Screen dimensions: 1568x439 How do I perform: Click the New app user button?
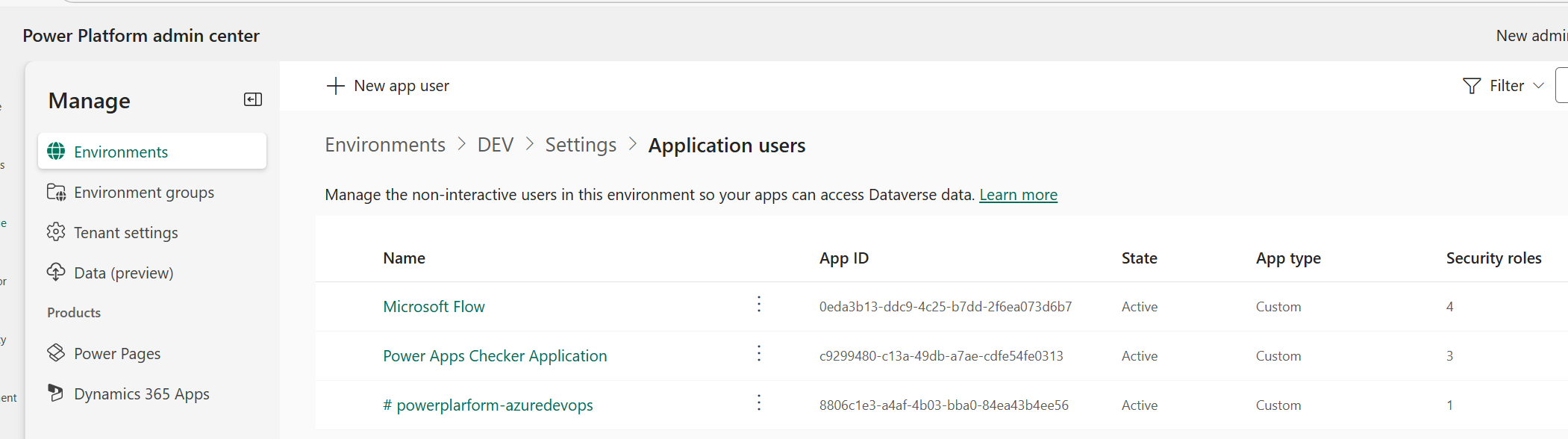tap(388, 86)
